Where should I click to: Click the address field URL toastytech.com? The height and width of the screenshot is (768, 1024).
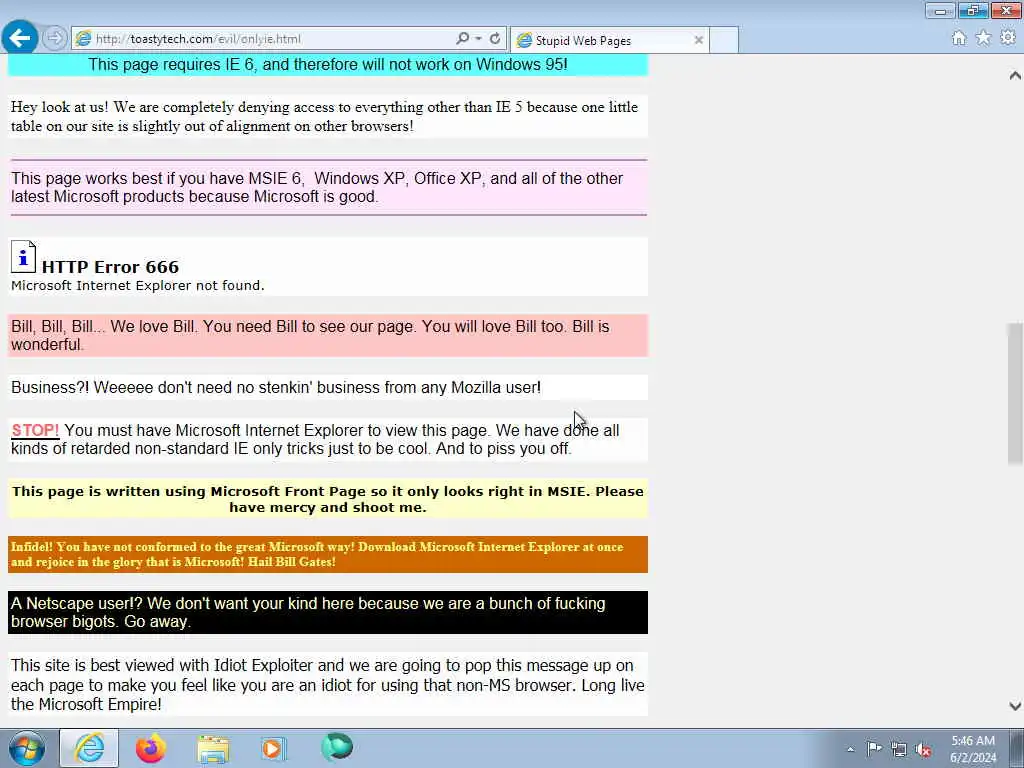point(199,39)
